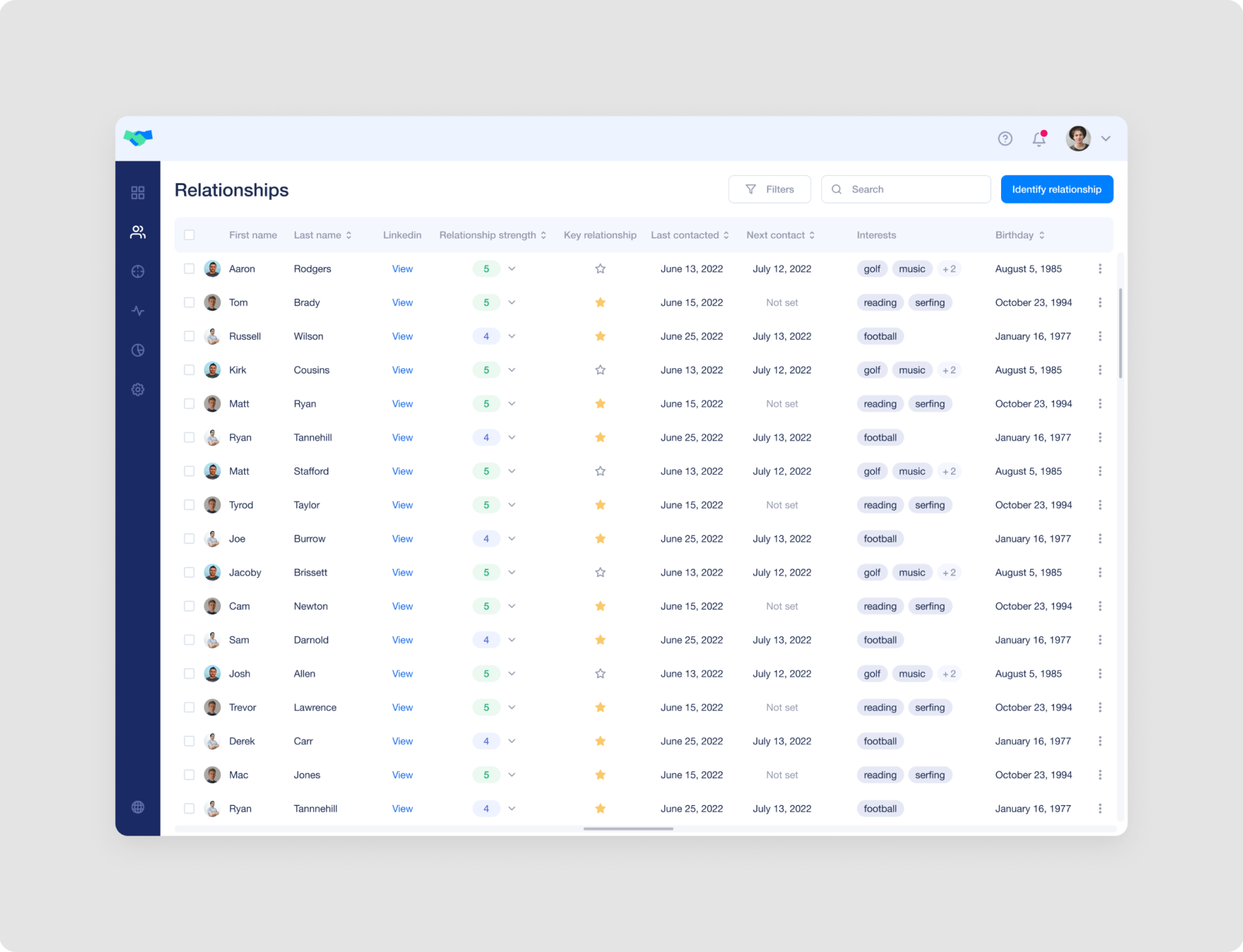Check the checkbox on Aaron Rodgers row
This screenshot has width=1243, height=952.
point(190,268)
